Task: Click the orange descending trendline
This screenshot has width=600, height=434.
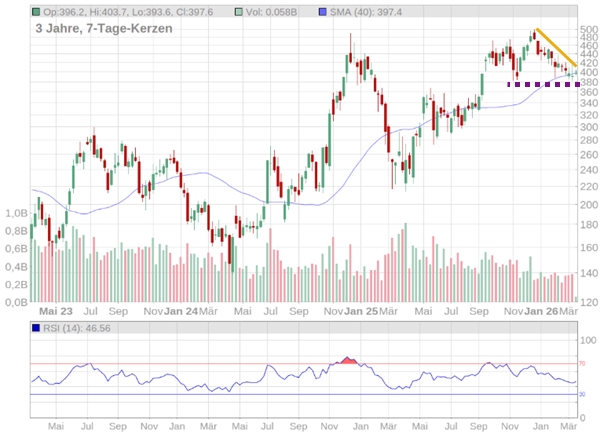Action: click(x=557, y=48)
